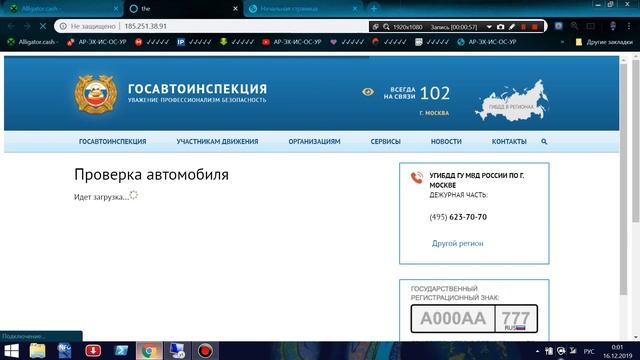Open PowerShell from the taskbar
This screenshot has height=360, width=640.
(x=121, y=351)
